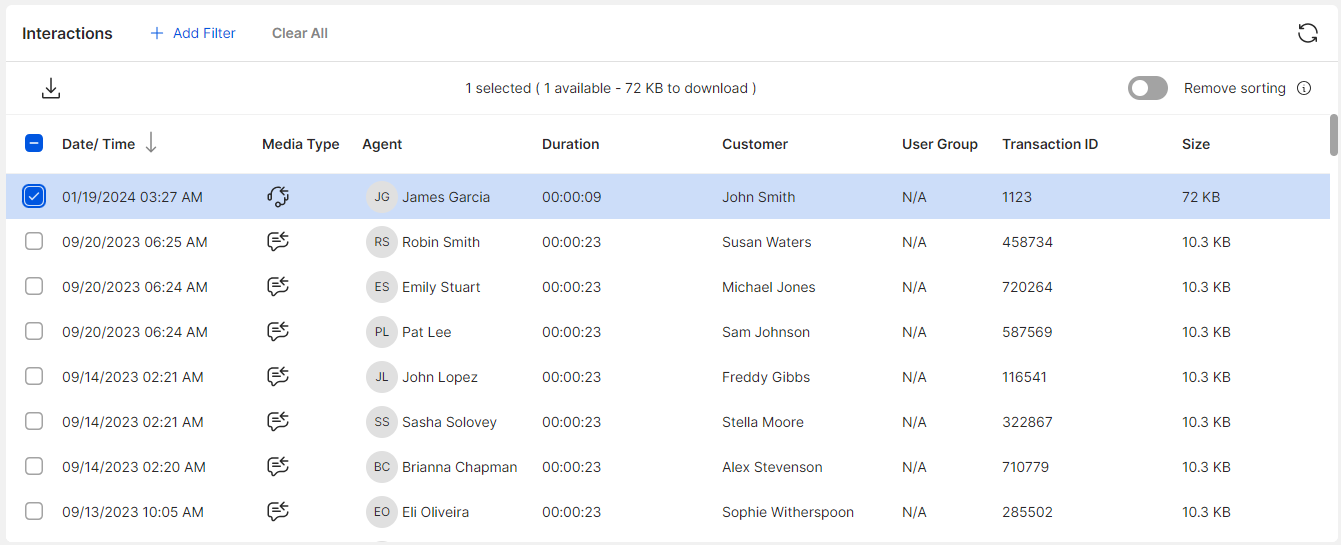Image resolution: width=1341 pixels, height=545 pixels.
Task: Click the BC avatar for Brianna Chapman
Action: pyautogui.click(x=382, y=467)
